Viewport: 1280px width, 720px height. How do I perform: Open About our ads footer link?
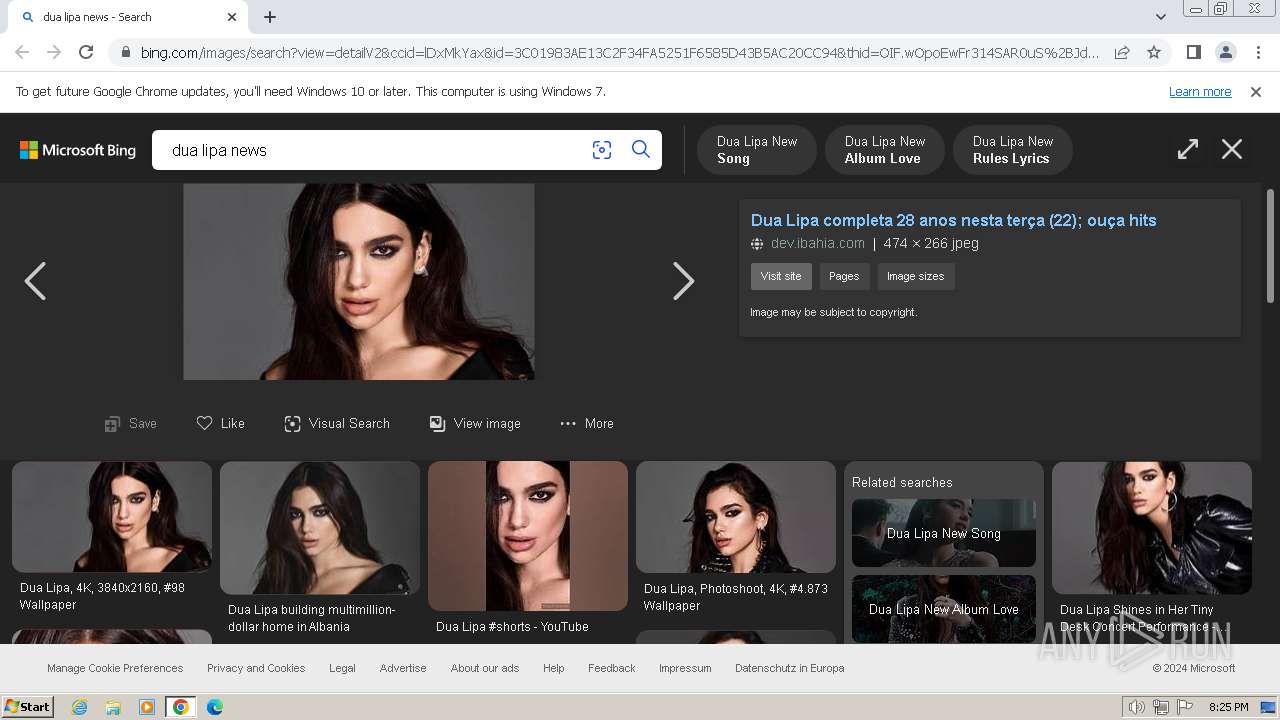[x=485, y=668]
